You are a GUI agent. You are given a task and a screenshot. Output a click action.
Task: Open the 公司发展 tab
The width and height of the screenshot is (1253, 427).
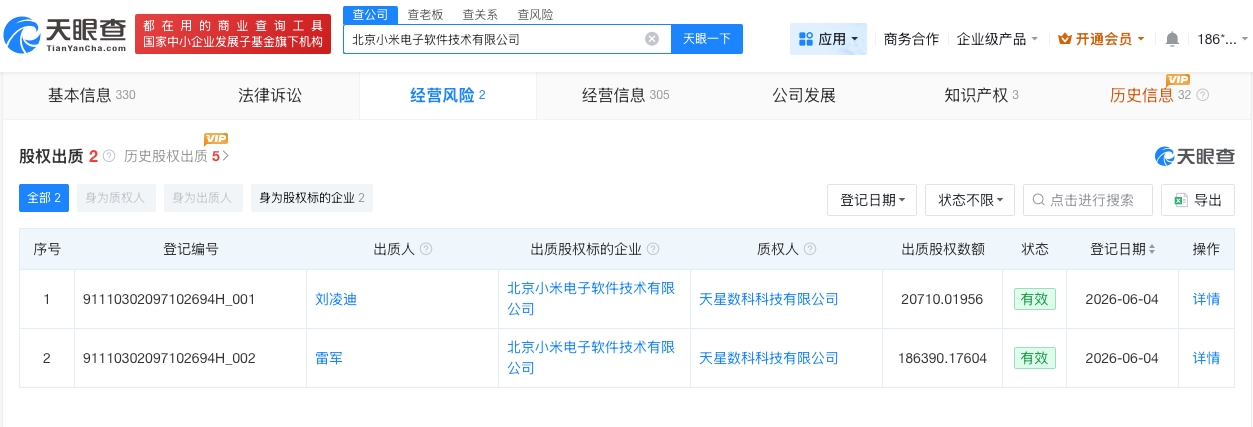(803, 95)
